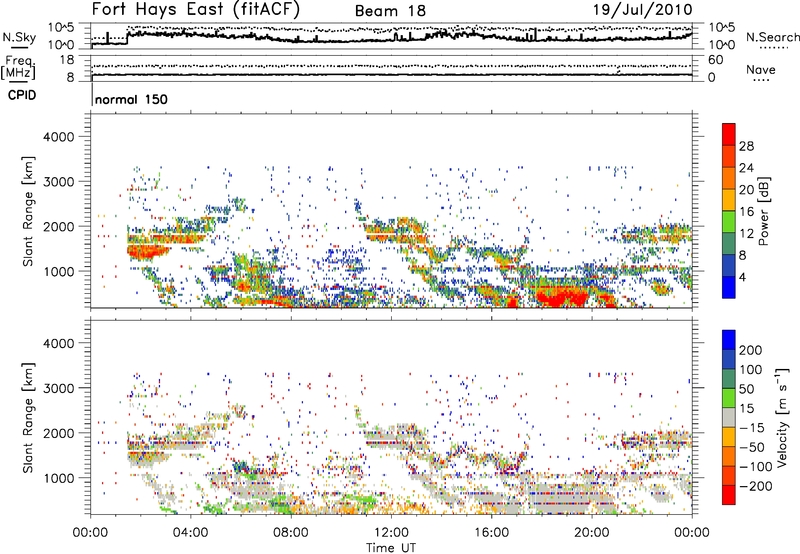The width and height of the screenshot is (800, 554).
Task: Click the frequency axis "18" tick
Action: (x=67, y=60)
